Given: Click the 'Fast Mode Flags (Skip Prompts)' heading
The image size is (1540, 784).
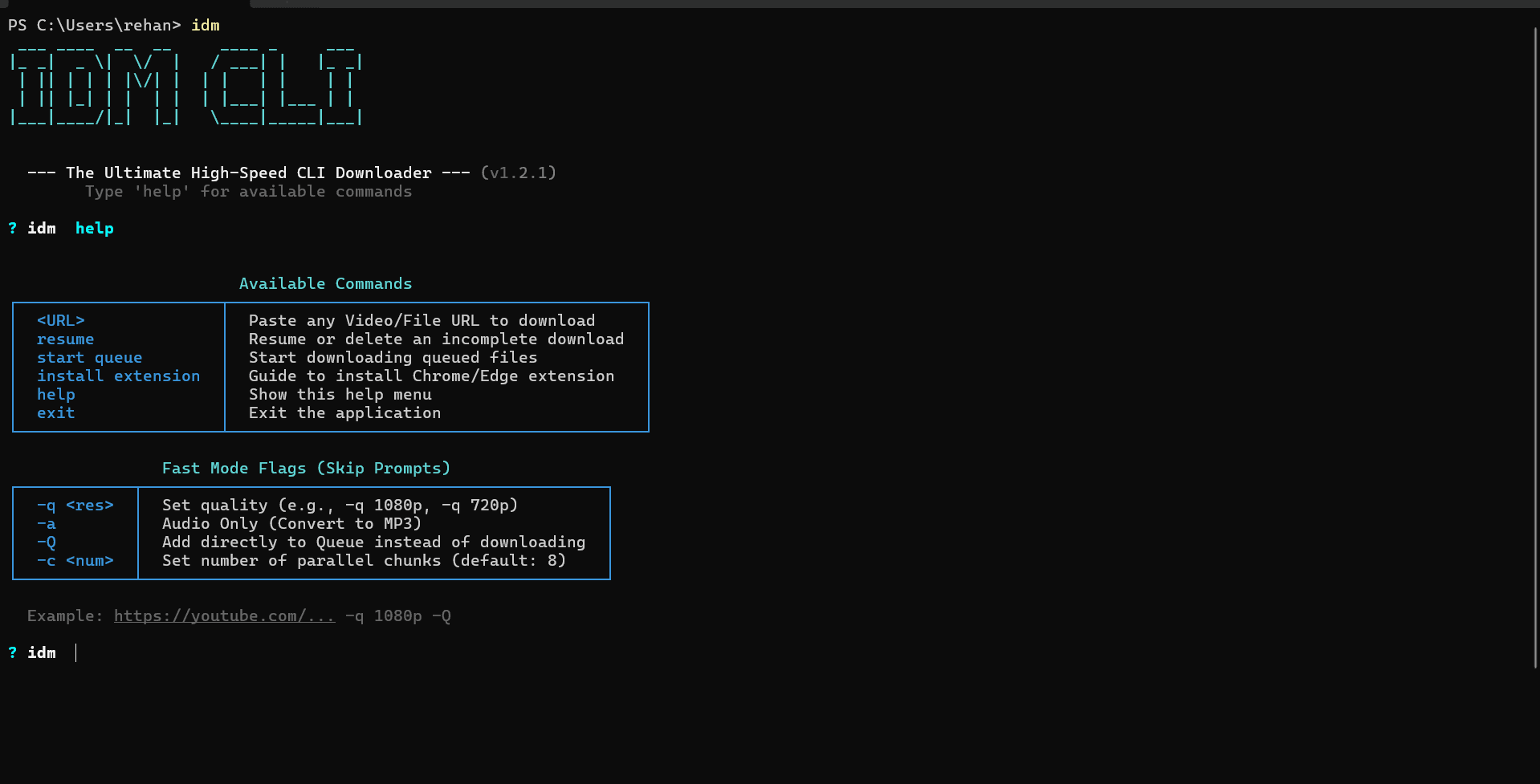Looking at the screenshot, I should [x=306, y=468].
